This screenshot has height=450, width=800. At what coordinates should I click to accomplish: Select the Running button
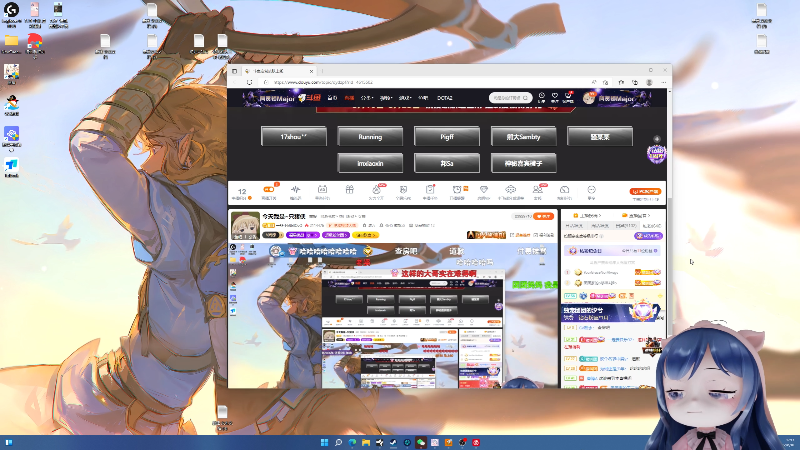pyautogui.click(x=370, y=137)
